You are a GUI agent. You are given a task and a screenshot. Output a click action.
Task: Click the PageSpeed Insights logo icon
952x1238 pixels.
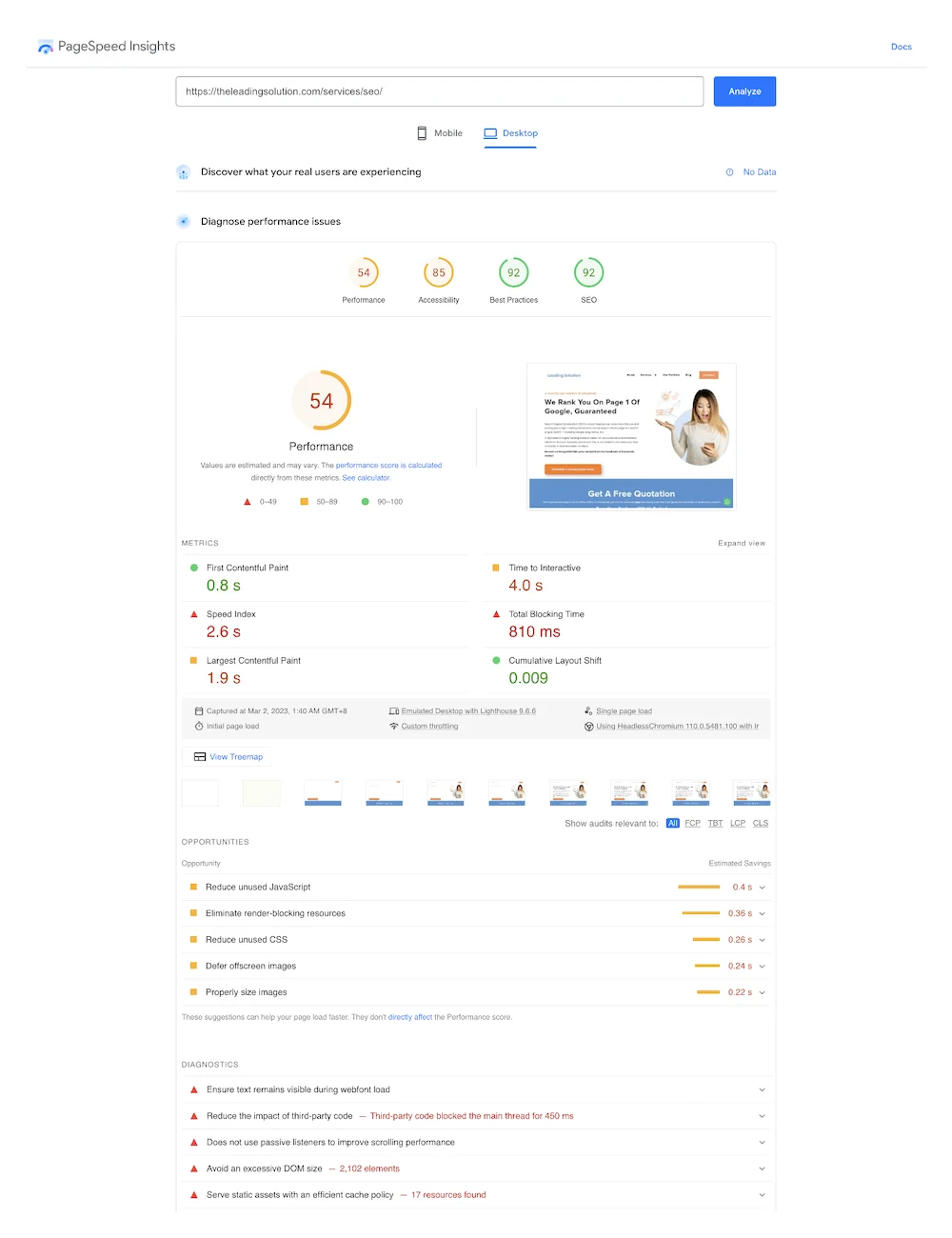45,47
